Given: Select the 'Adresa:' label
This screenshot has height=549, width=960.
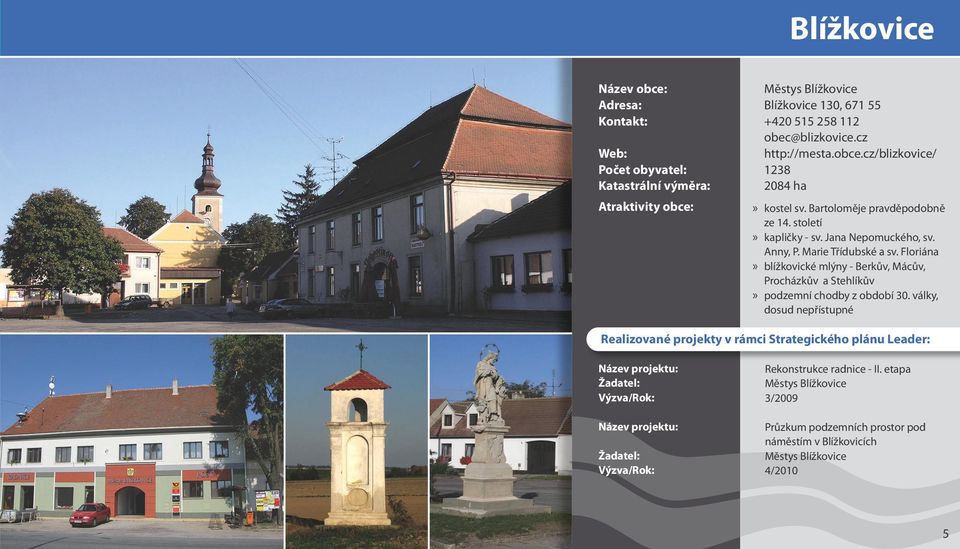Looking at the screenshot, I should (x=620, y=105).
